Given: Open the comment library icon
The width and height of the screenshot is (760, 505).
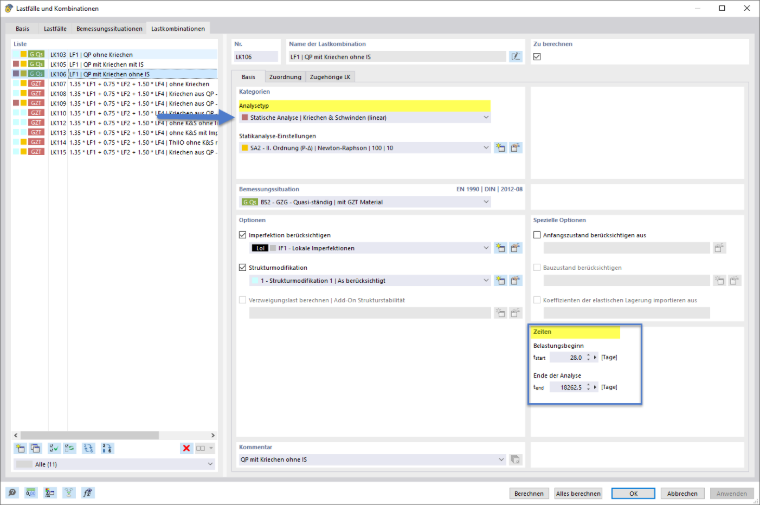Looking at the screenshot, I should click(x=515, y=459).
